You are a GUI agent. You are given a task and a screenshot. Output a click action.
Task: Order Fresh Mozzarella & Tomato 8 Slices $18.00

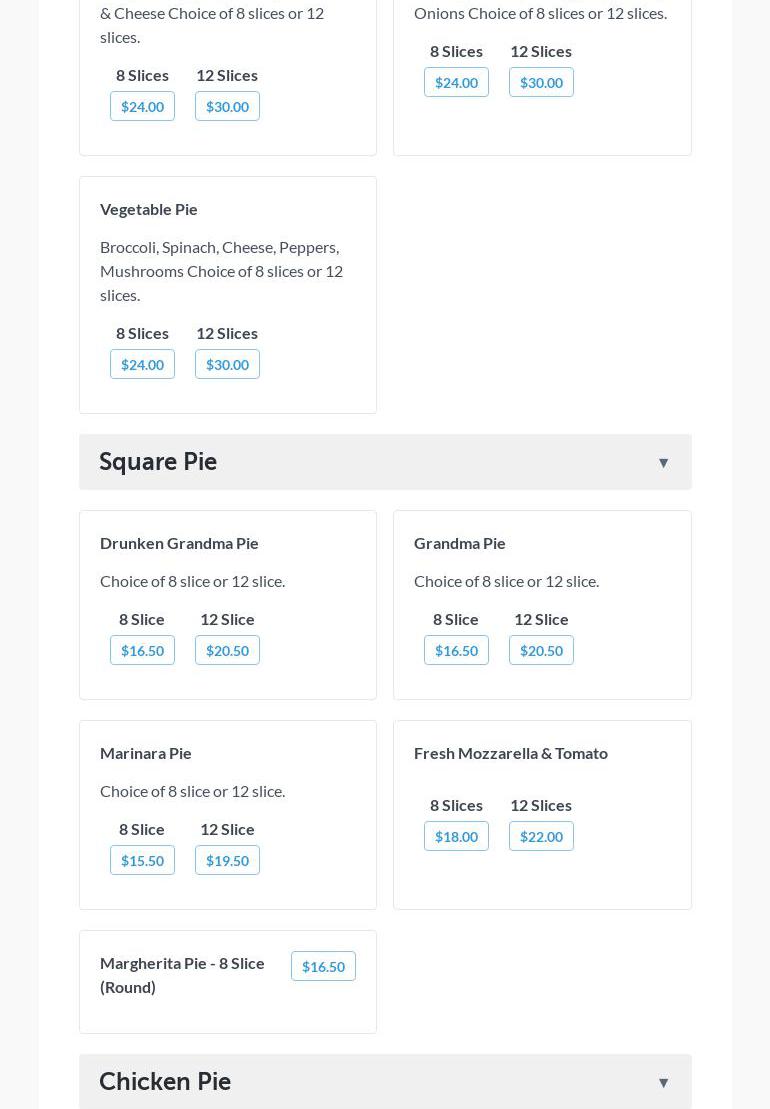[456, 836]
